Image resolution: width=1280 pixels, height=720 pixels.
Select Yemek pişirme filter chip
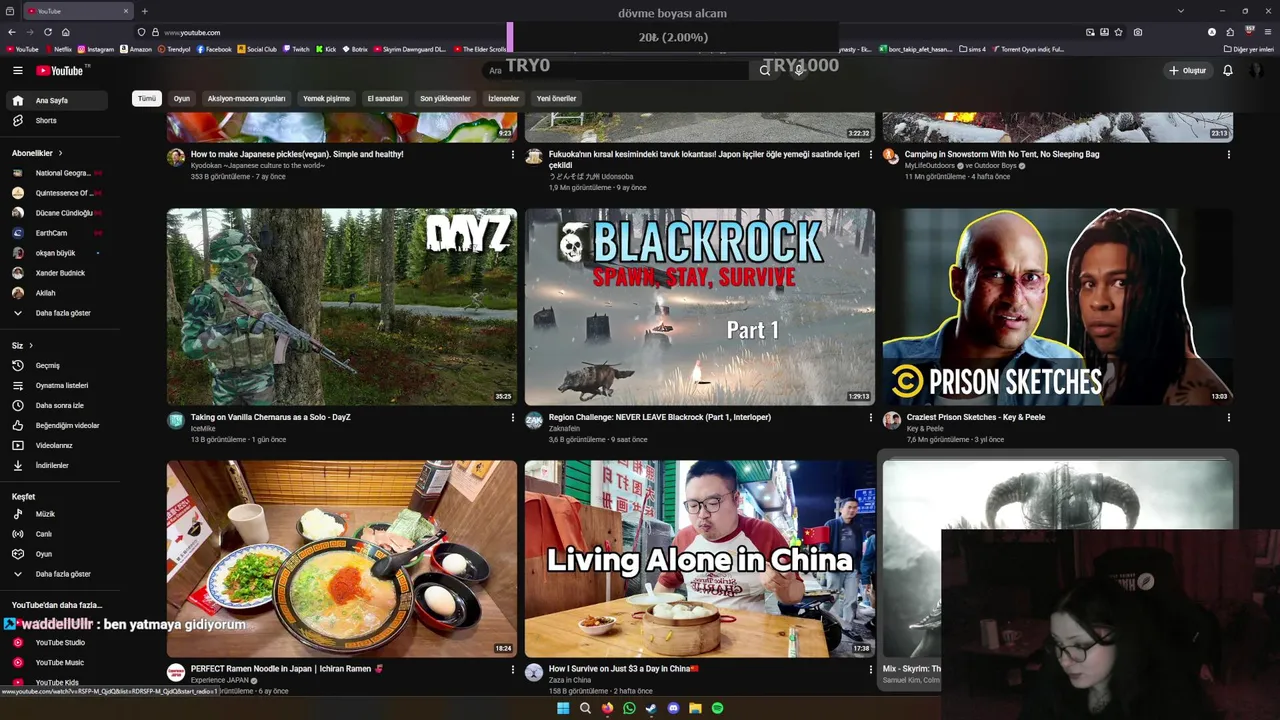pyautogui.click(x=326, y=98)
